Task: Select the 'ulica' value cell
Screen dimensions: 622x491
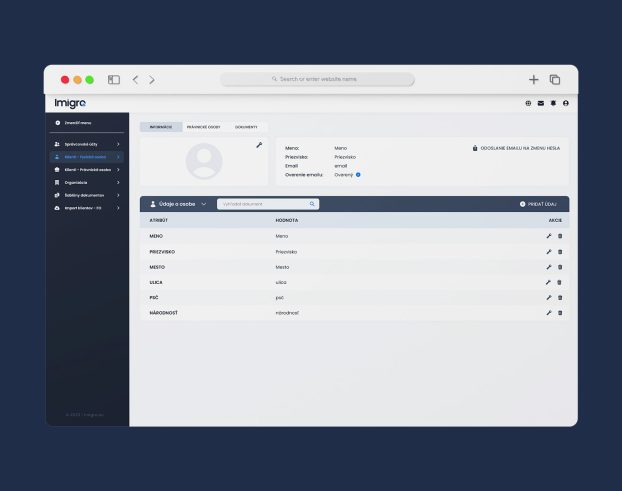Action: 281,282
